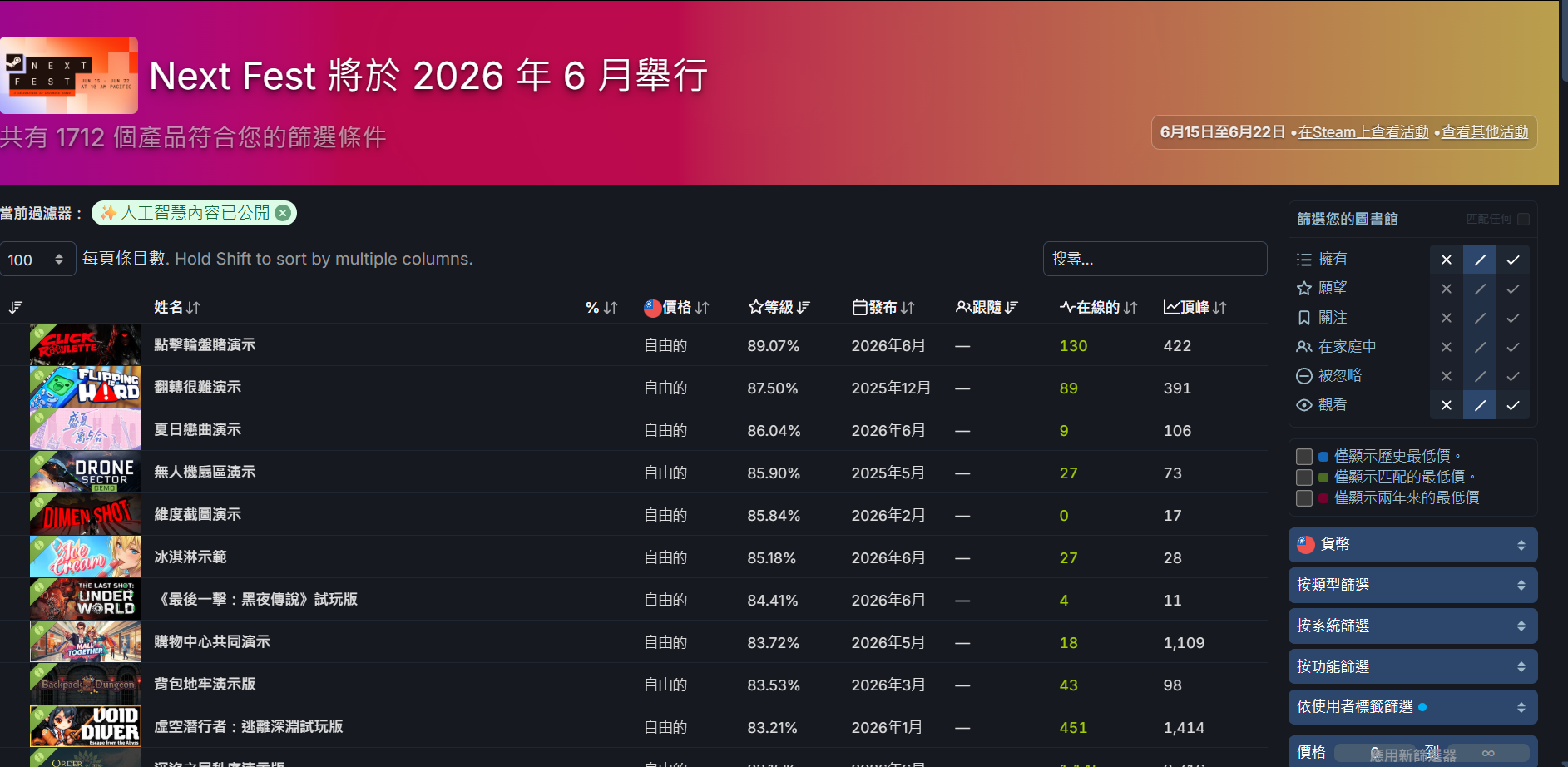Screen dimensions: 1568x767
Task: Sort table by 在線的 online players column
Action: coord(1098,307)
